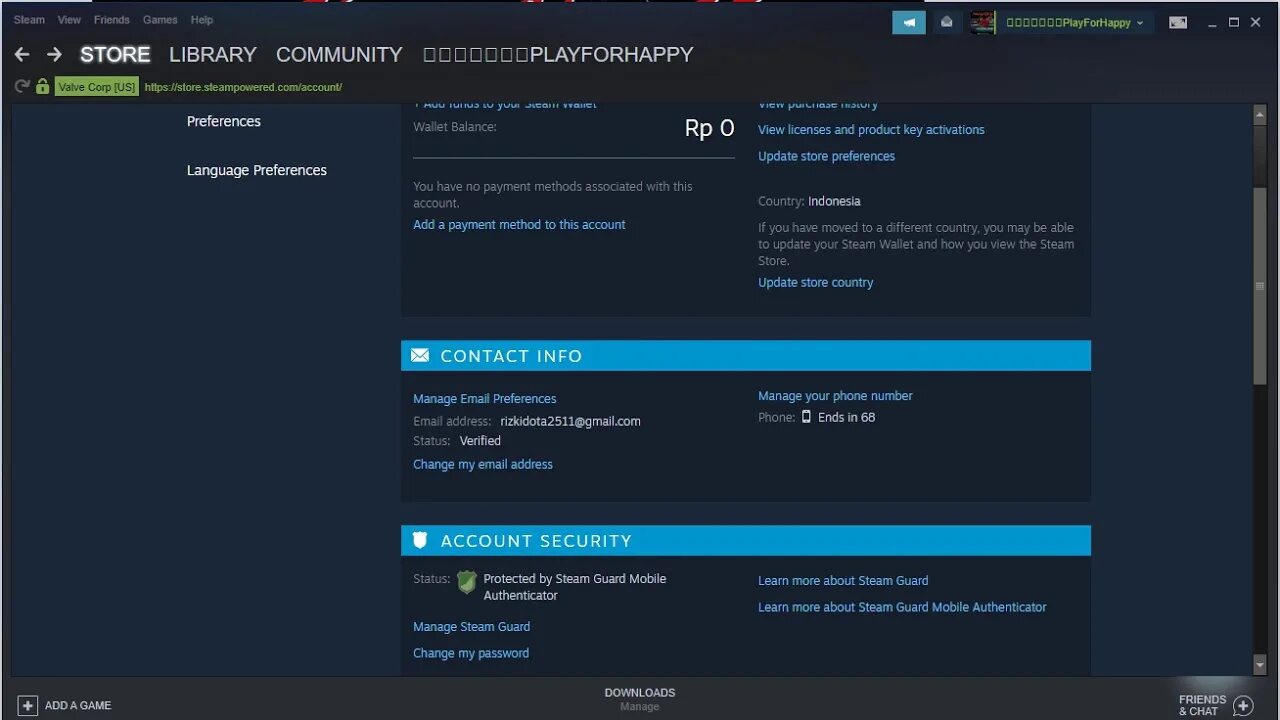
Task: Open Manage Email Preferences
Action: tap(484, 398)
